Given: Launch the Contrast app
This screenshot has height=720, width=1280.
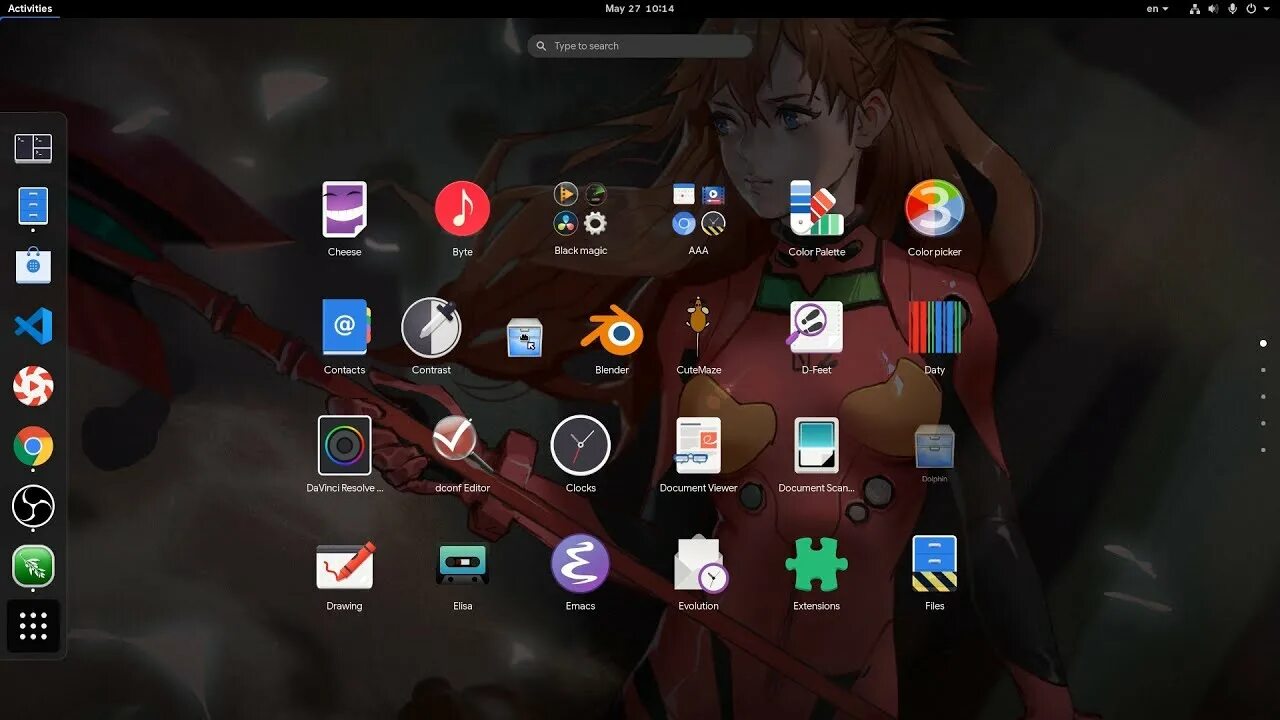Looking at the screenshot, I should (x=431, y=327).
